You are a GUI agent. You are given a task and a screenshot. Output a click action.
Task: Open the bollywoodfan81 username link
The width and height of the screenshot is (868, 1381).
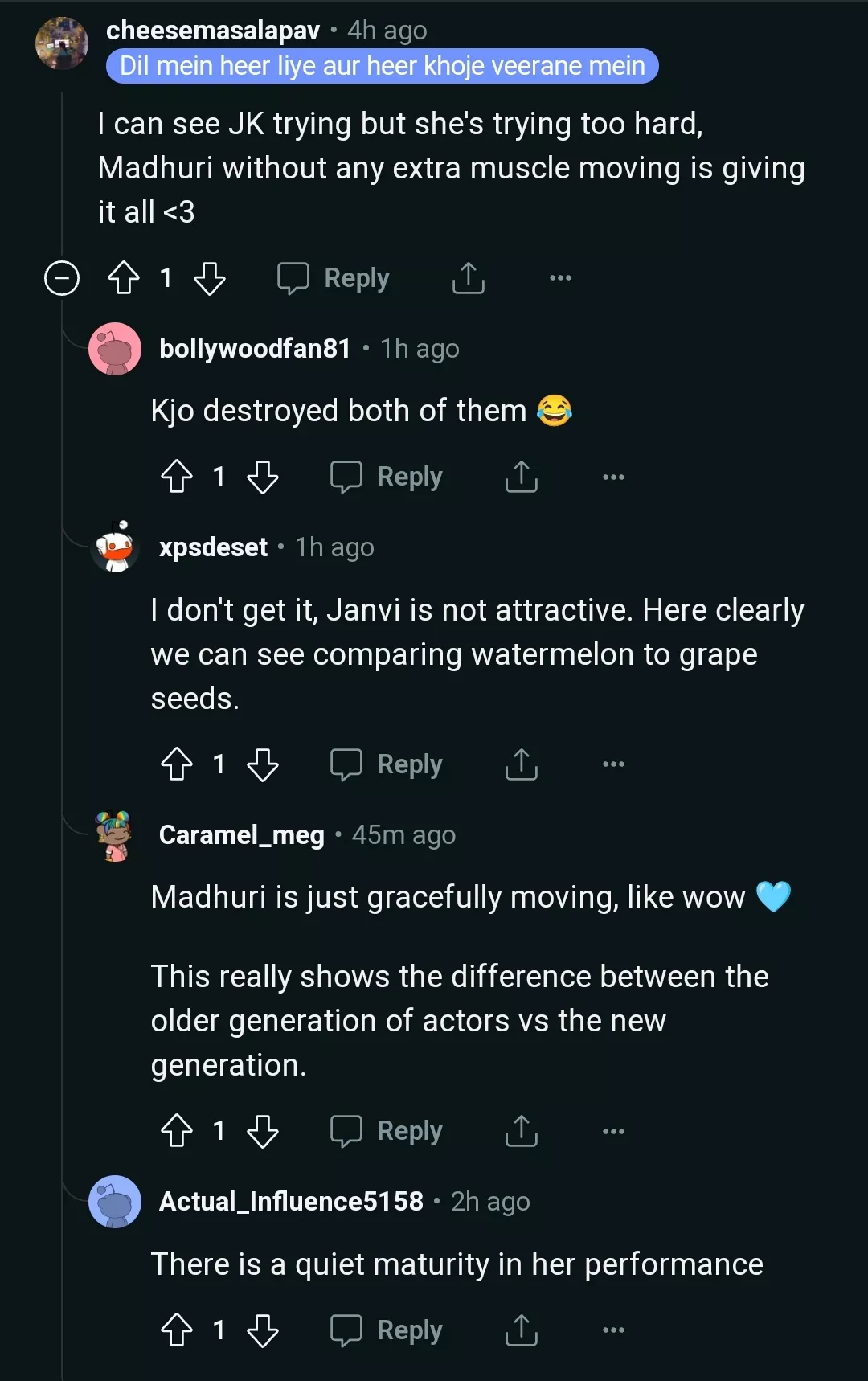255,349
